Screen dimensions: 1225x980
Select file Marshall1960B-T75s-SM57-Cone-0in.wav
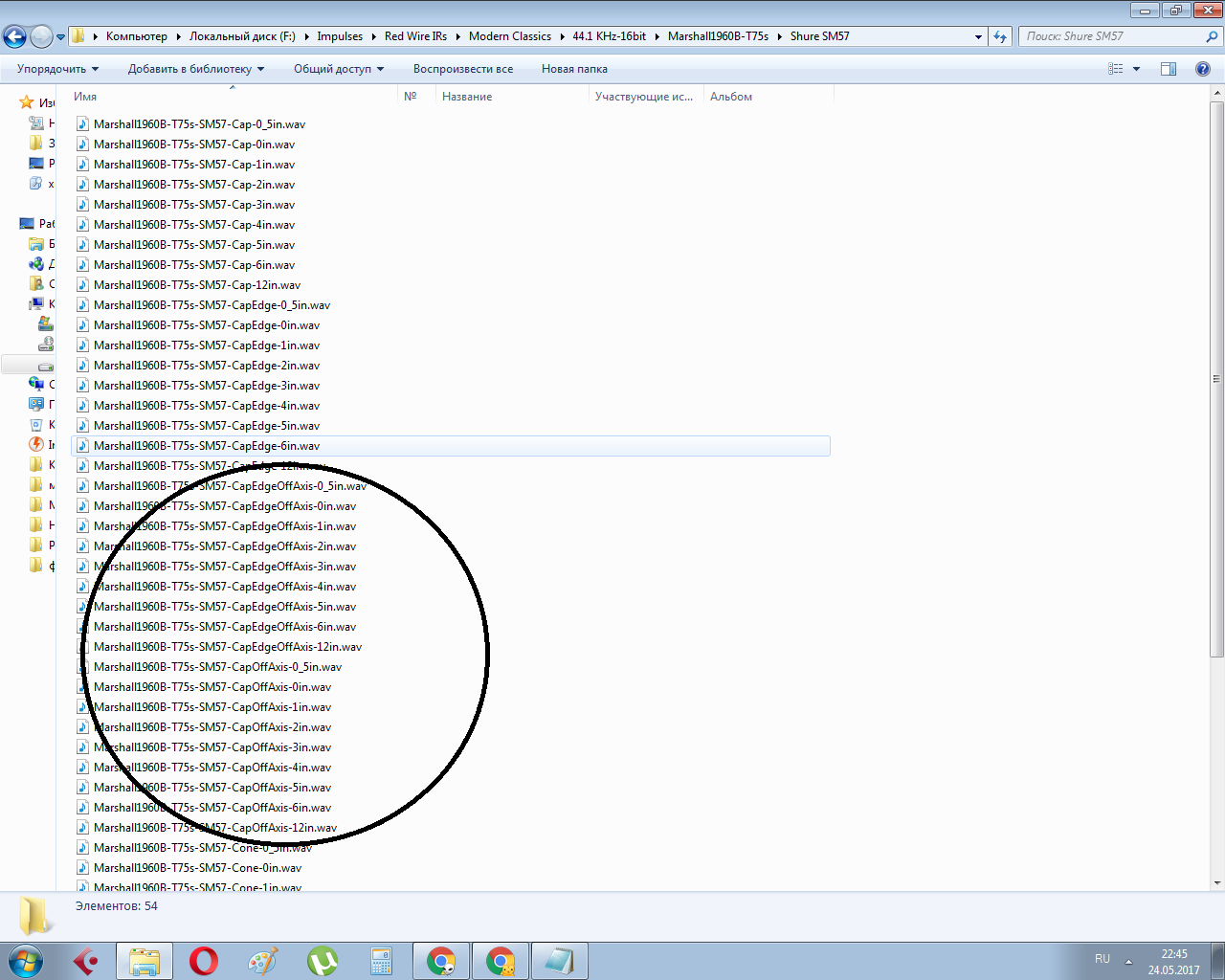coord(197,868)
